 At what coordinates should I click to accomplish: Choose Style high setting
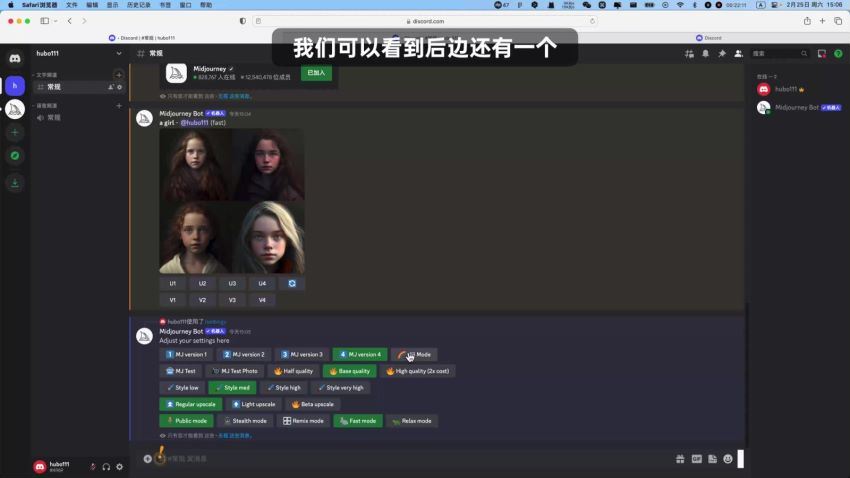pyautogui.click(x=284, y=388)
